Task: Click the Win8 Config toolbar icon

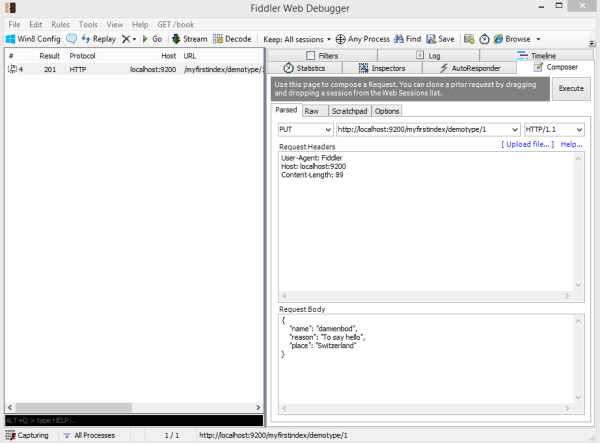Action: (11, 39)
